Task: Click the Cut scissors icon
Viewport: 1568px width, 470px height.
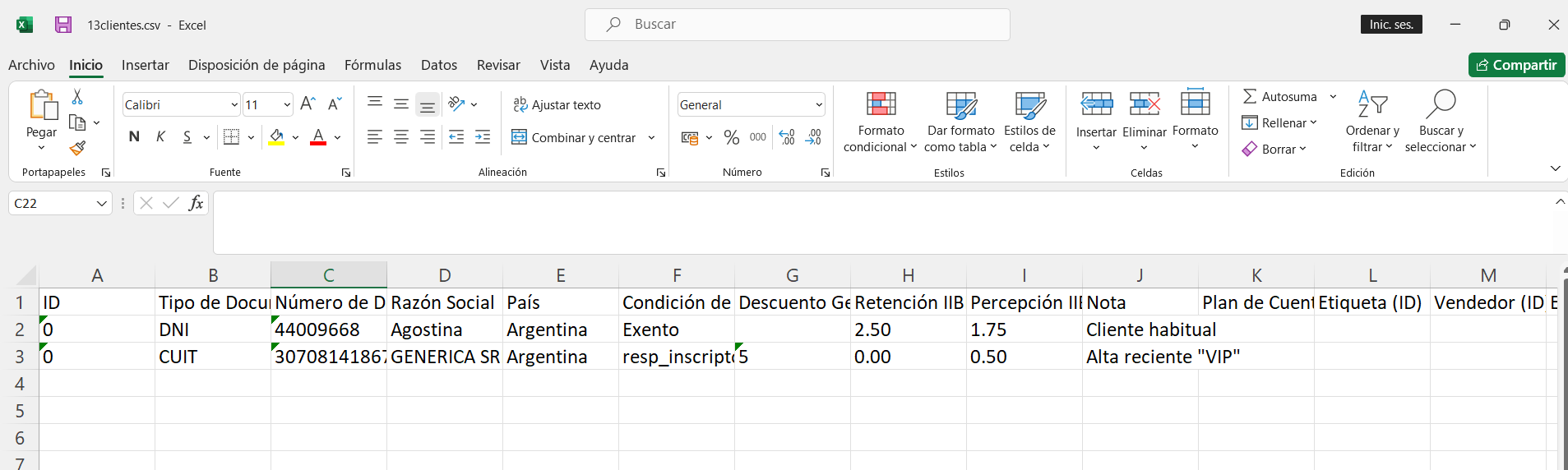Action: (x=77, y=97)
